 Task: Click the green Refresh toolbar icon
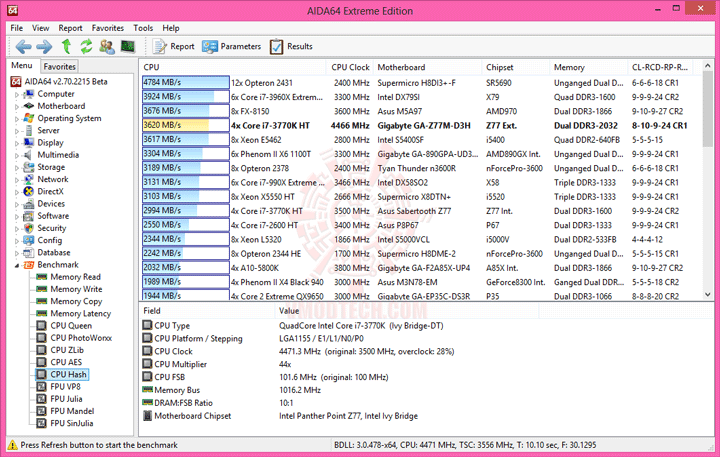click(x=86, y=46)
